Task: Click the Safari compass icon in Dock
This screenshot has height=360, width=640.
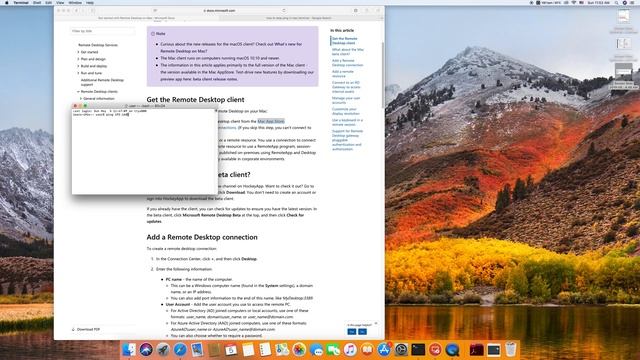Action: [x=180, y=350]
